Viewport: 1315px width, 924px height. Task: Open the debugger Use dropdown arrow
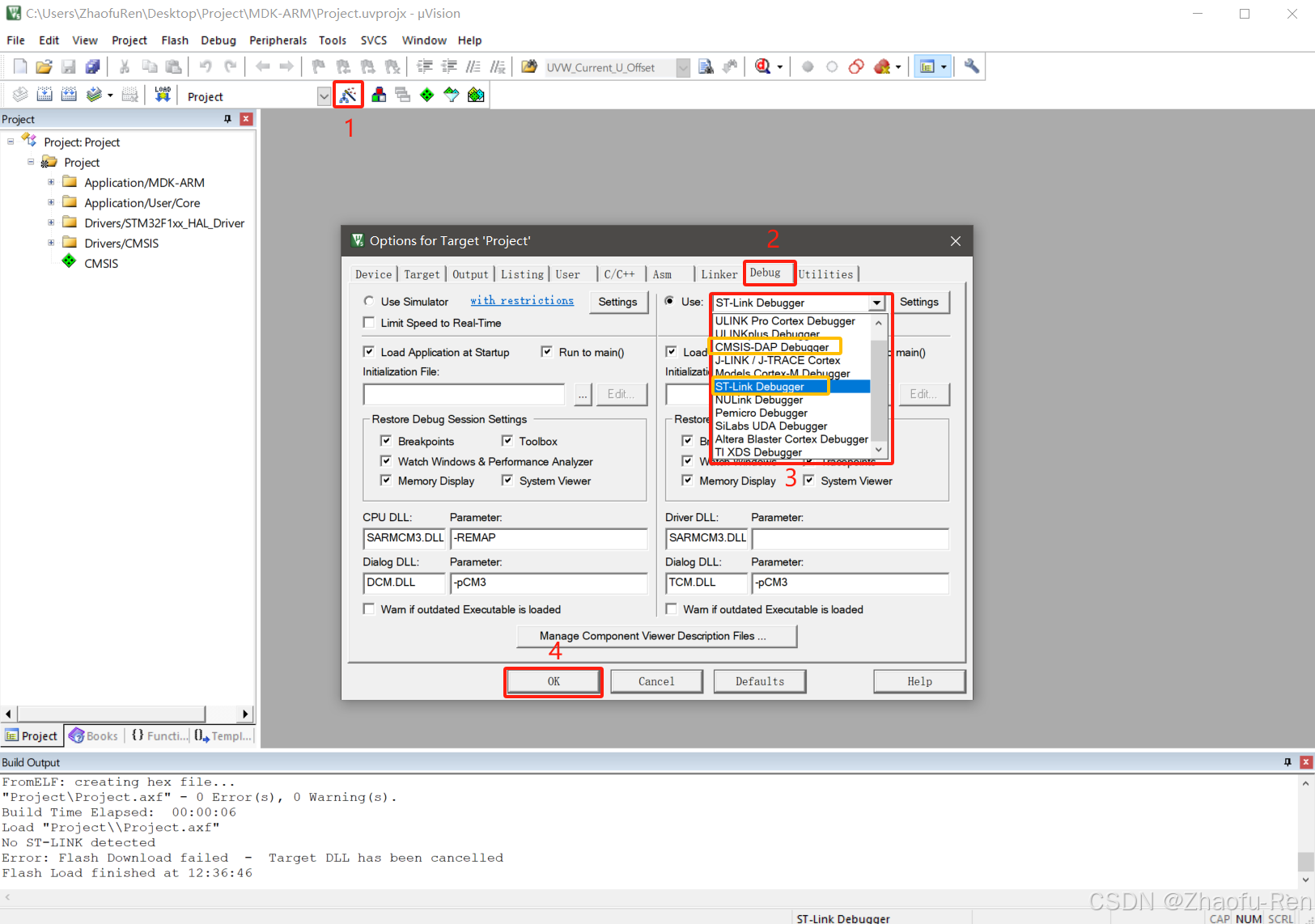coord(876,303)
